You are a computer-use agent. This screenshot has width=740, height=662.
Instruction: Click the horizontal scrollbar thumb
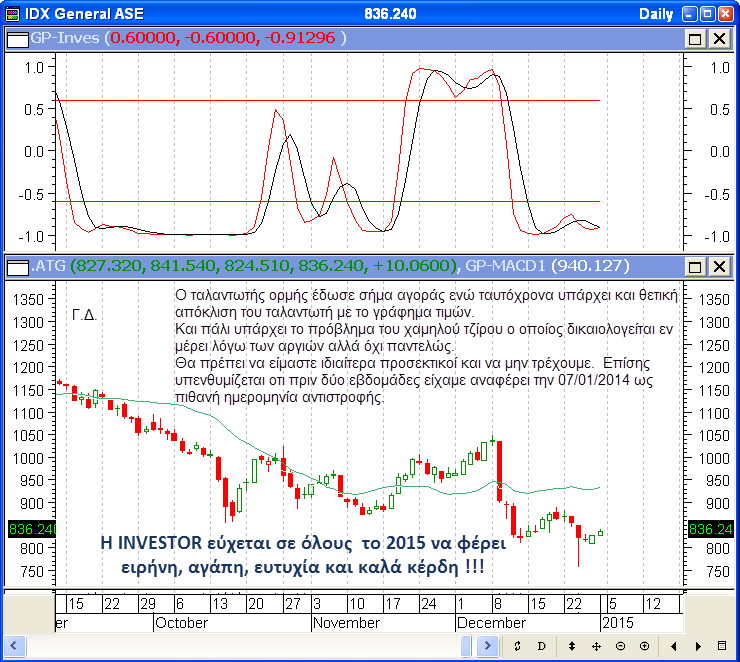(x=466, y=645)
